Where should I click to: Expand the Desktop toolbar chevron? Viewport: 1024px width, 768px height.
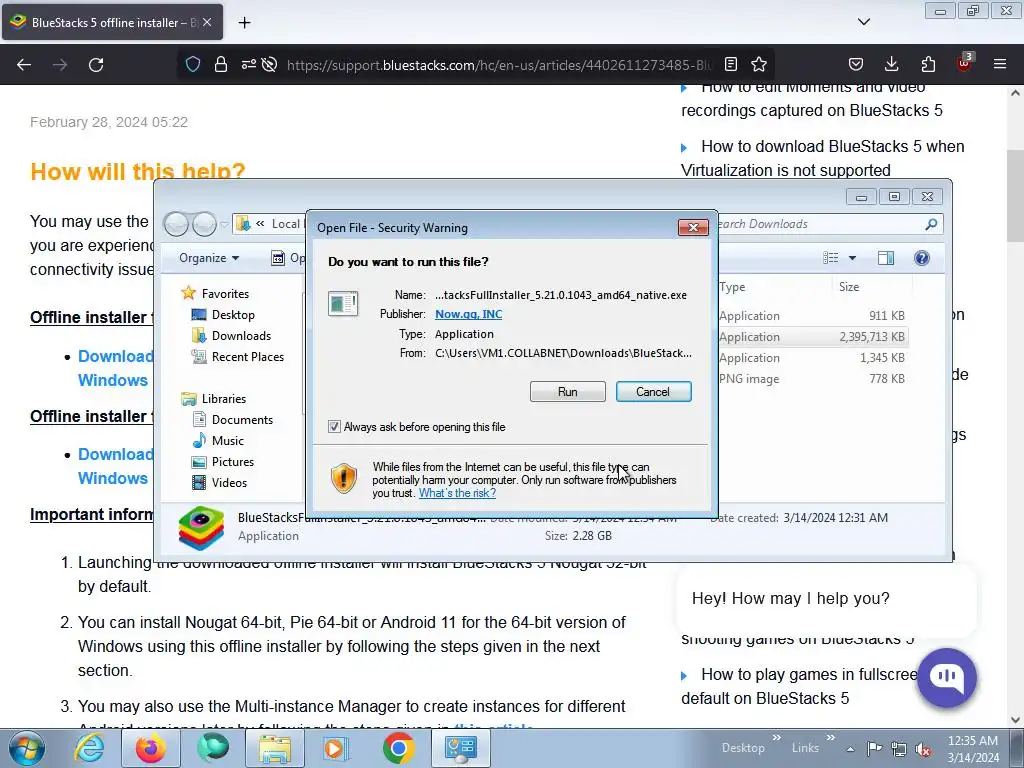pyautogui.click(x=776, y=738)
